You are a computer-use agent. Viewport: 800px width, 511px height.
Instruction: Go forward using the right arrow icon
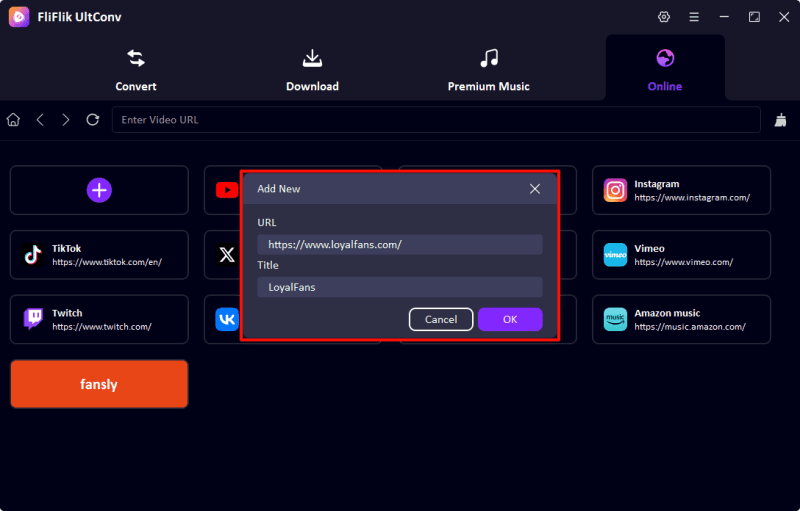(x=66, y=120)
